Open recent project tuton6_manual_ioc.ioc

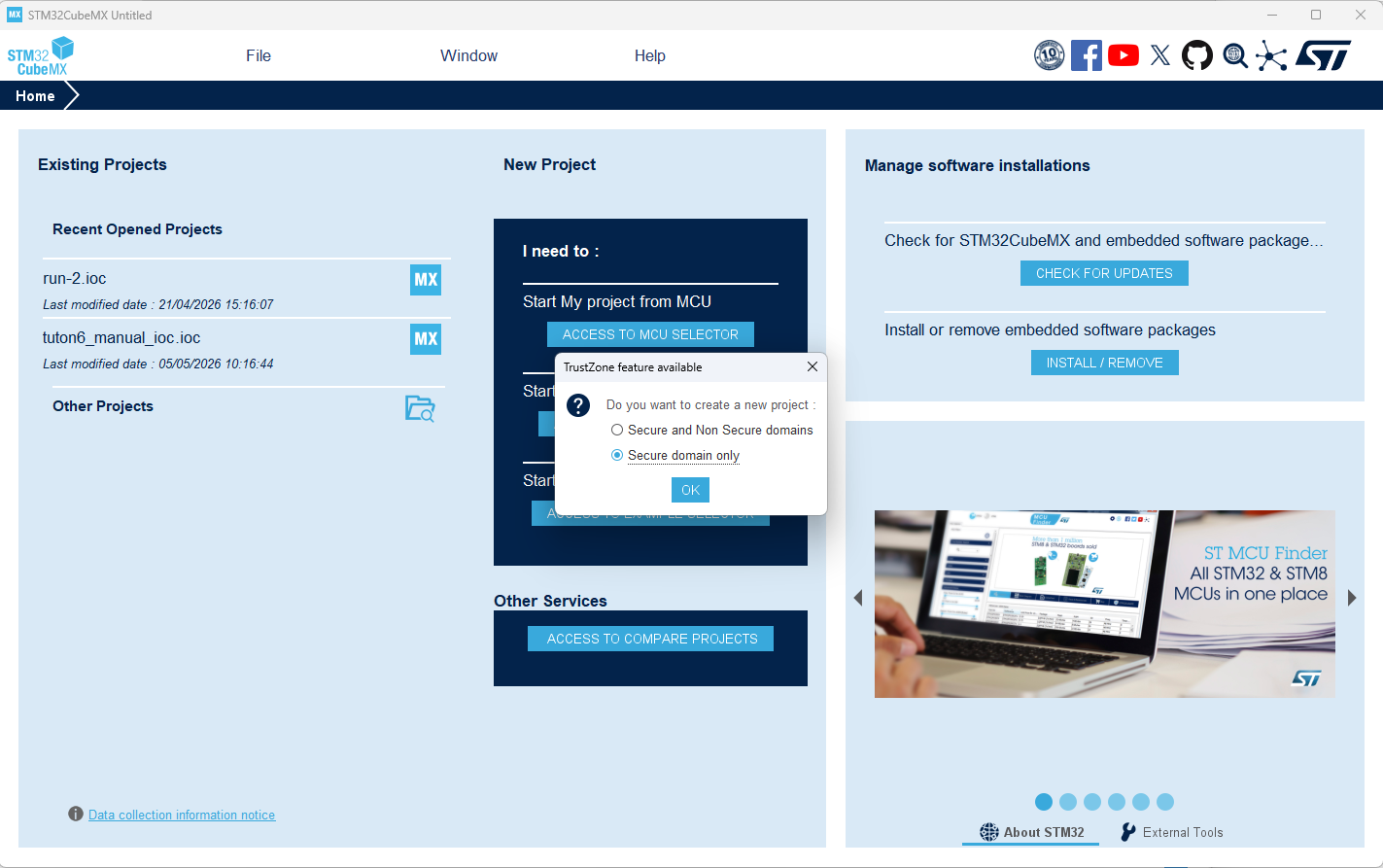click(121, 338)
